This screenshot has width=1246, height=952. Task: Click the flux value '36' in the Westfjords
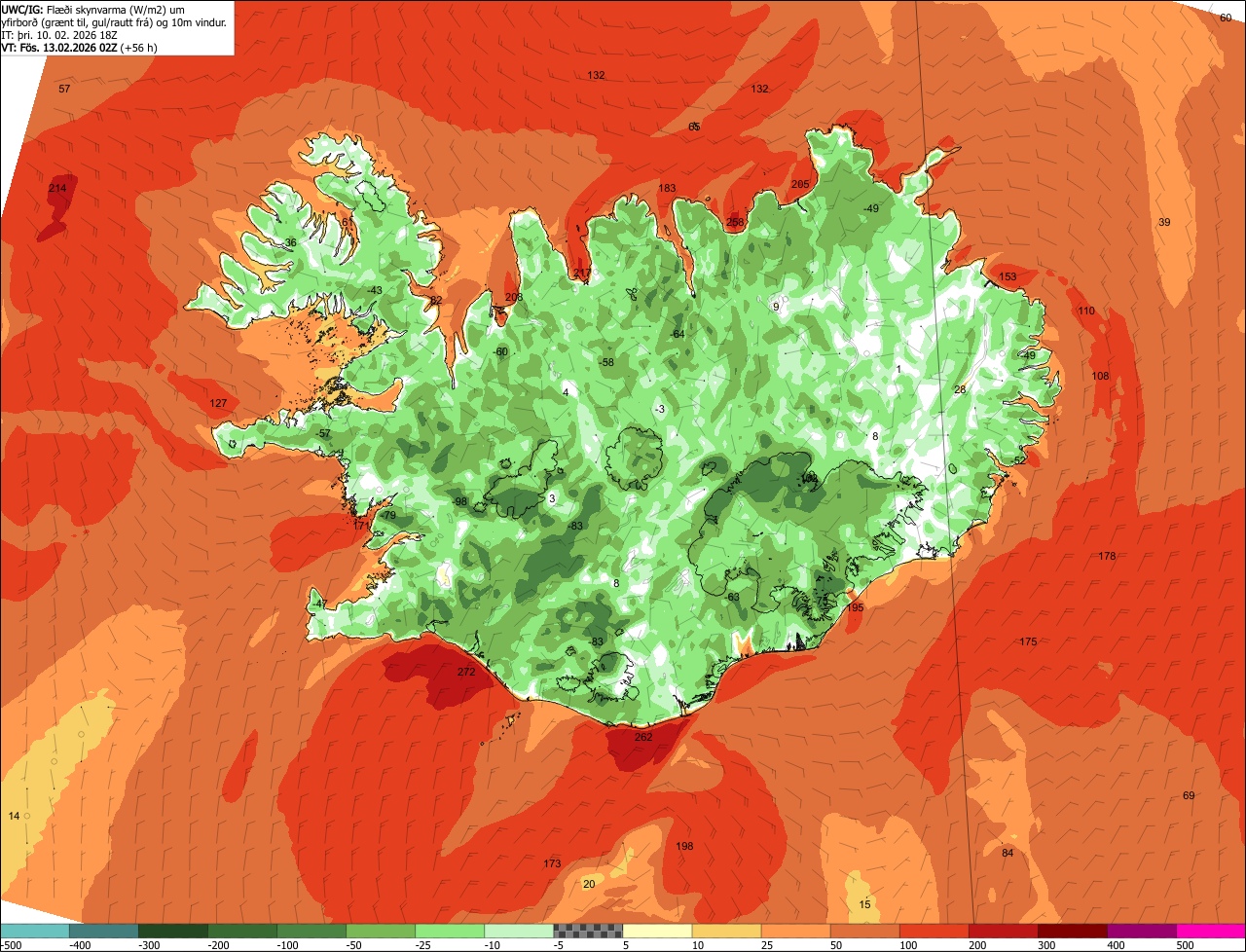pyautogui.click(x=290, y=242)
